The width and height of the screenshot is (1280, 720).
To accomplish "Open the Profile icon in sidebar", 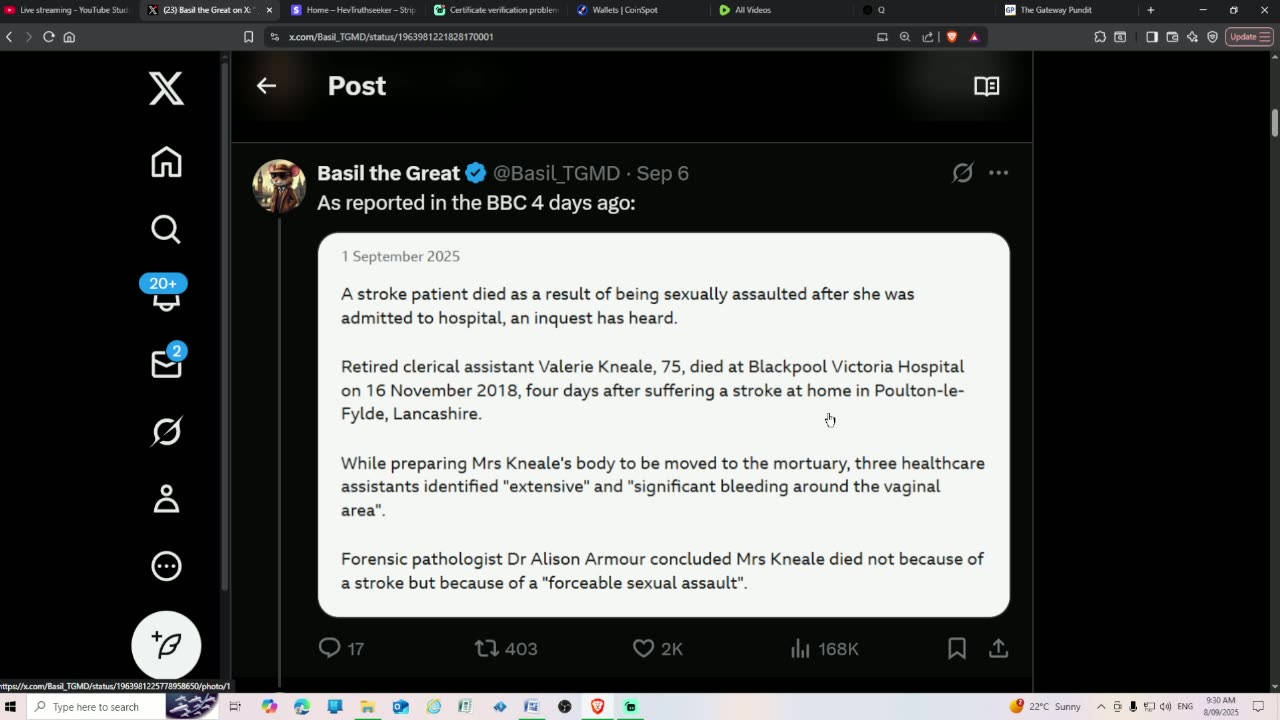I will pyautogui.click(x=166, y=498).
